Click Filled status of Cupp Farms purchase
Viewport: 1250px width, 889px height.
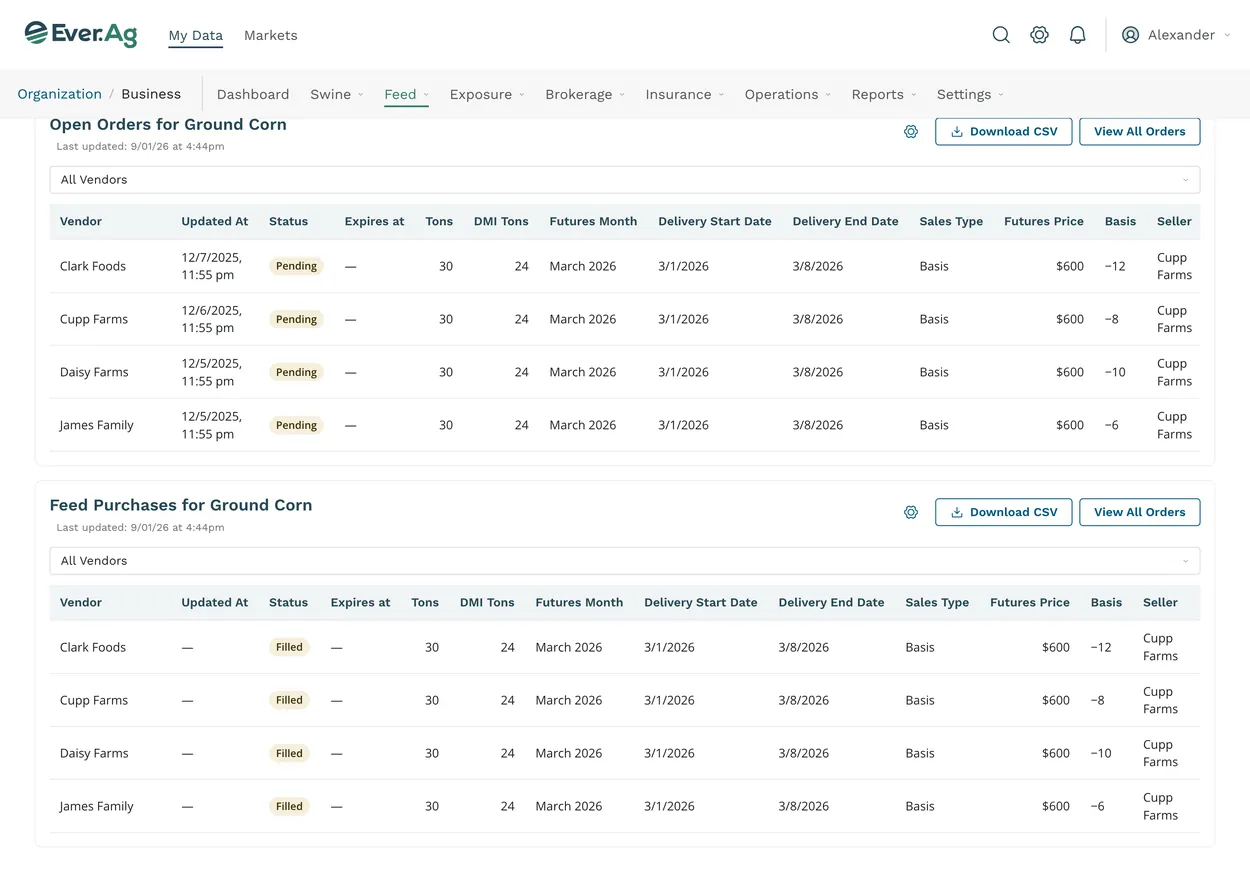(x=289, y=700)
